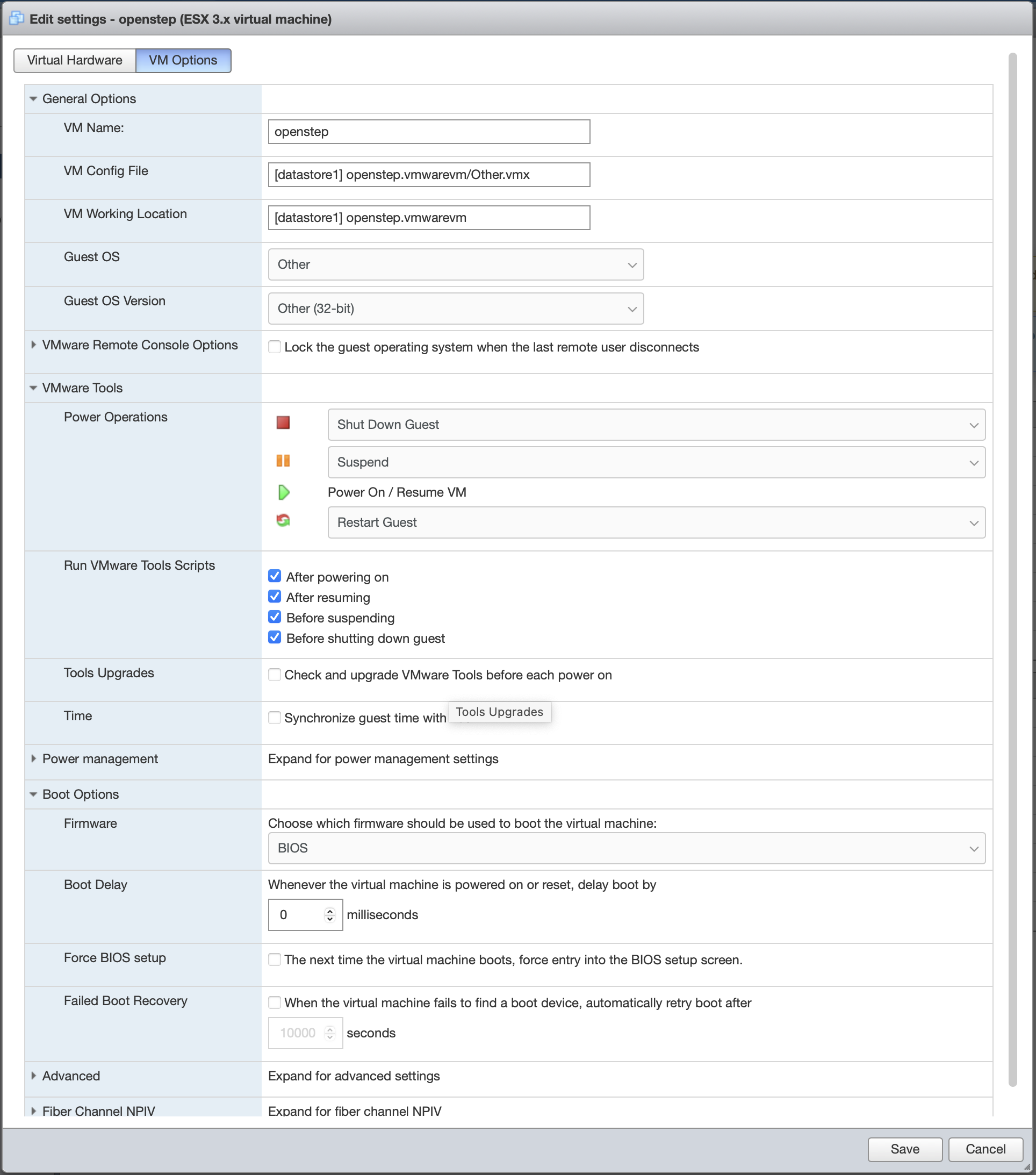Screen dimensions: 1036x1175
Task: Enable Failed Boot Recovery retry checkbox
Action: pyautogui.click(x=275, y=1002)
